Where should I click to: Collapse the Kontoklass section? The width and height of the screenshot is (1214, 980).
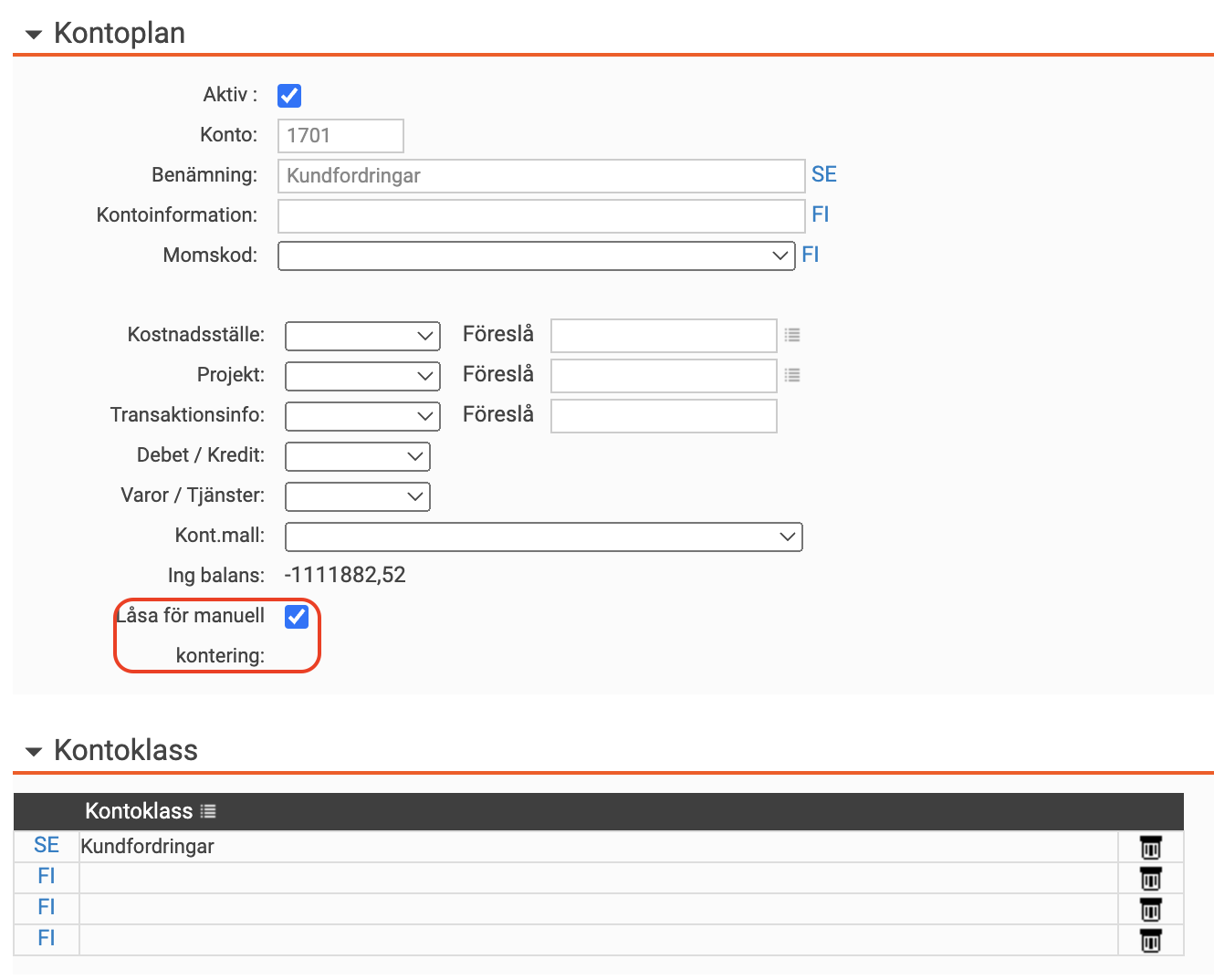point(34,752)
